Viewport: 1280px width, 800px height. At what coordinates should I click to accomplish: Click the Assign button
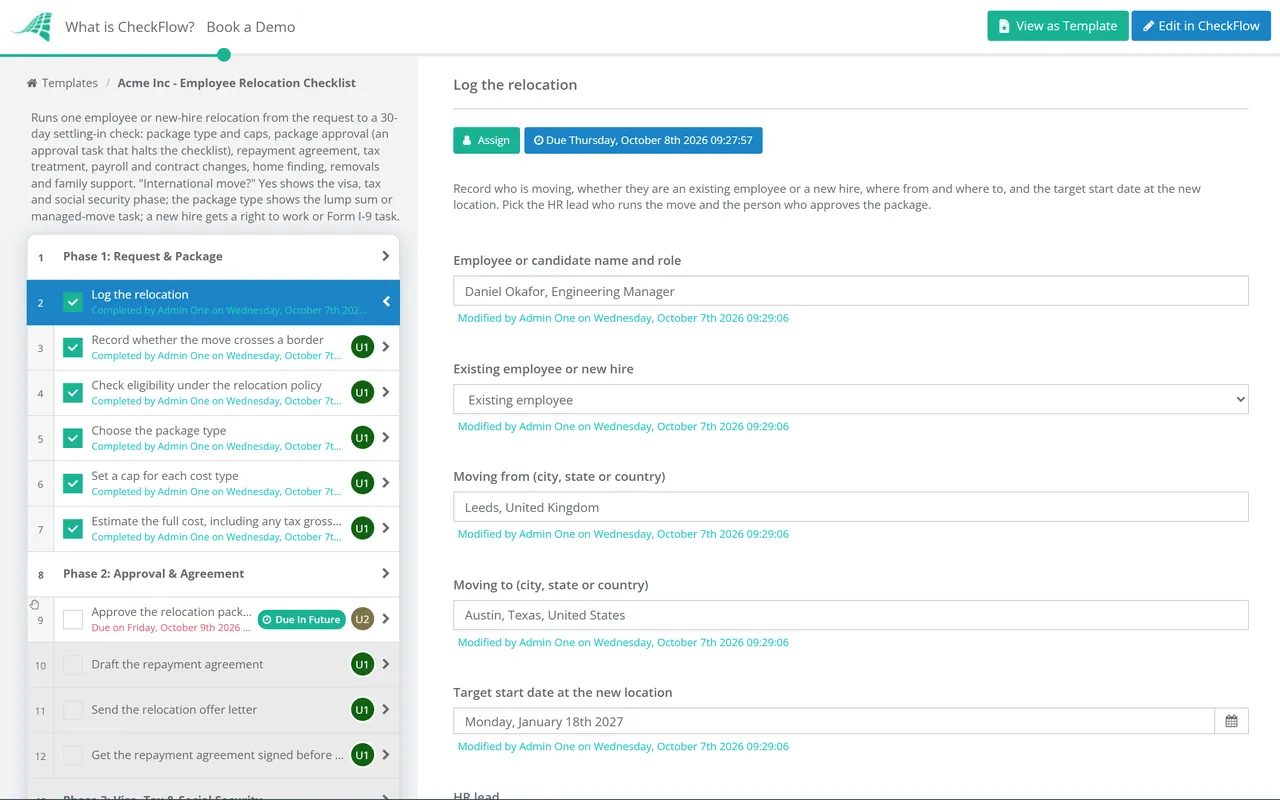pos(487,140)
